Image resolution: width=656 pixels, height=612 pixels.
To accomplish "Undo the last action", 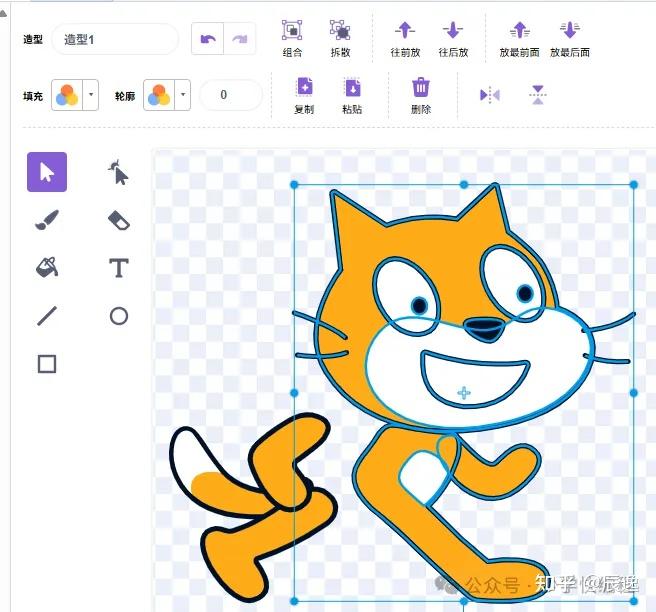I will pyautogui.click(x=208, y=39).
